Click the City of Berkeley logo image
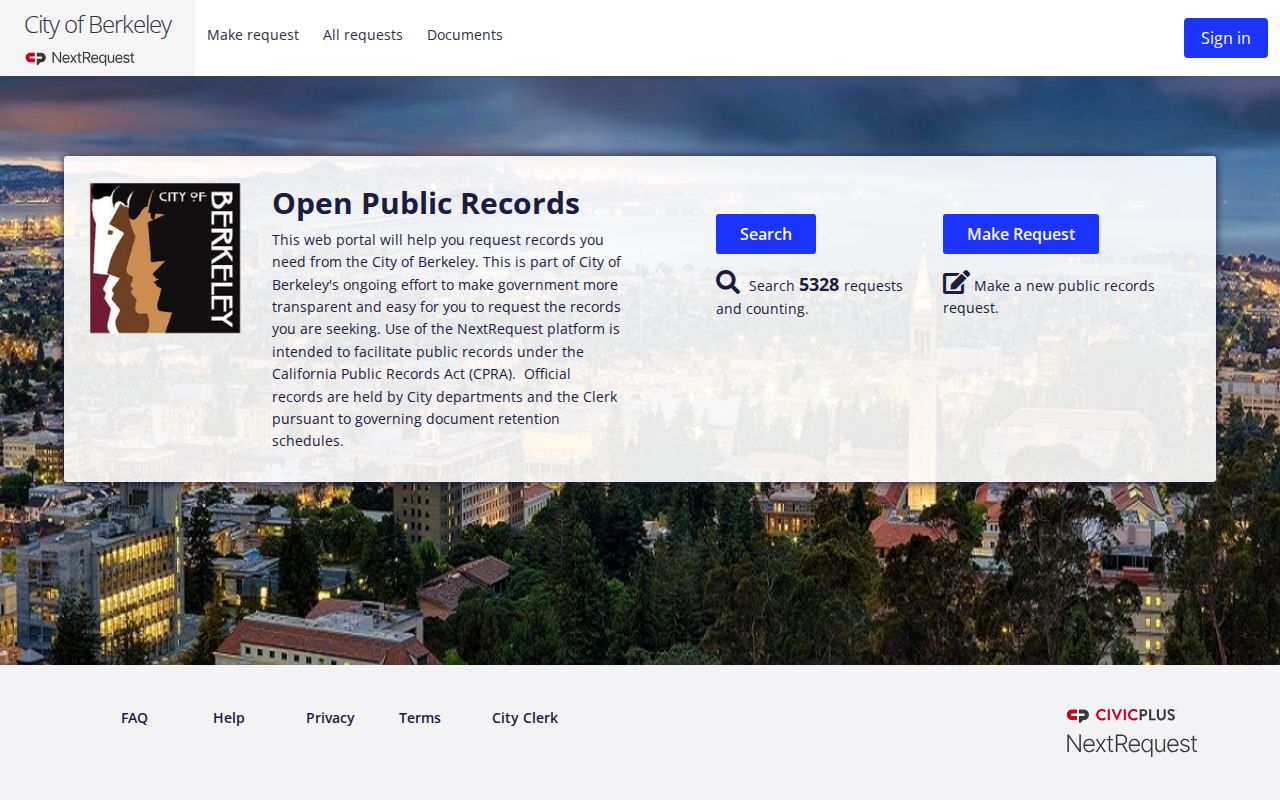This screenshot has height=800, width=1280. pos(165,258)
